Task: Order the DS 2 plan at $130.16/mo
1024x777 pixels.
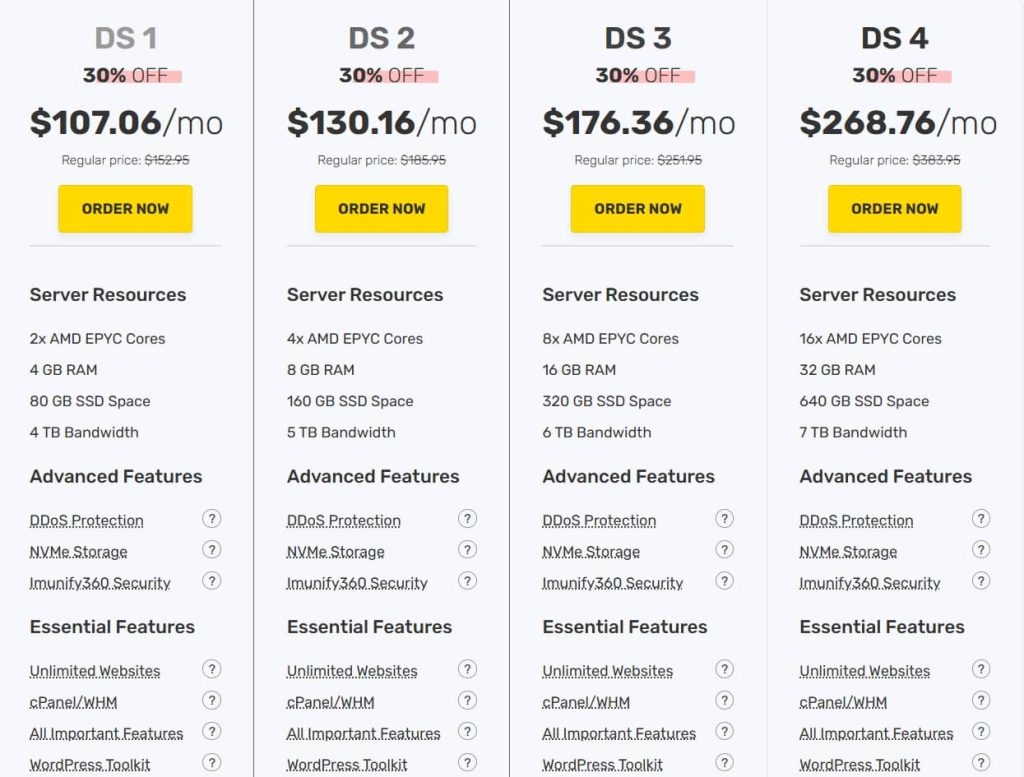Action: 381,209
